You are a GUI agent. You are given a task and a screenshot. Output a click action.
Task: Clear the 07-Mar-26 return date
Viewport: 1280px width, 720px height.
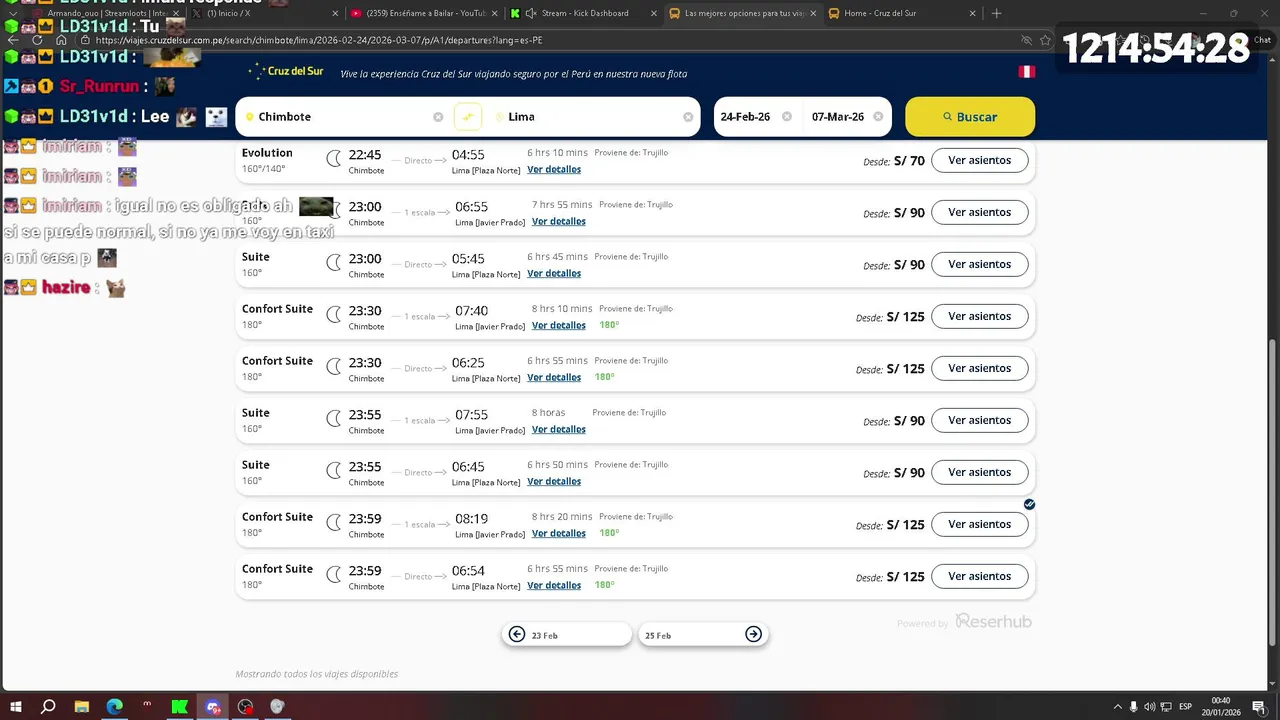tap(878, 117)
